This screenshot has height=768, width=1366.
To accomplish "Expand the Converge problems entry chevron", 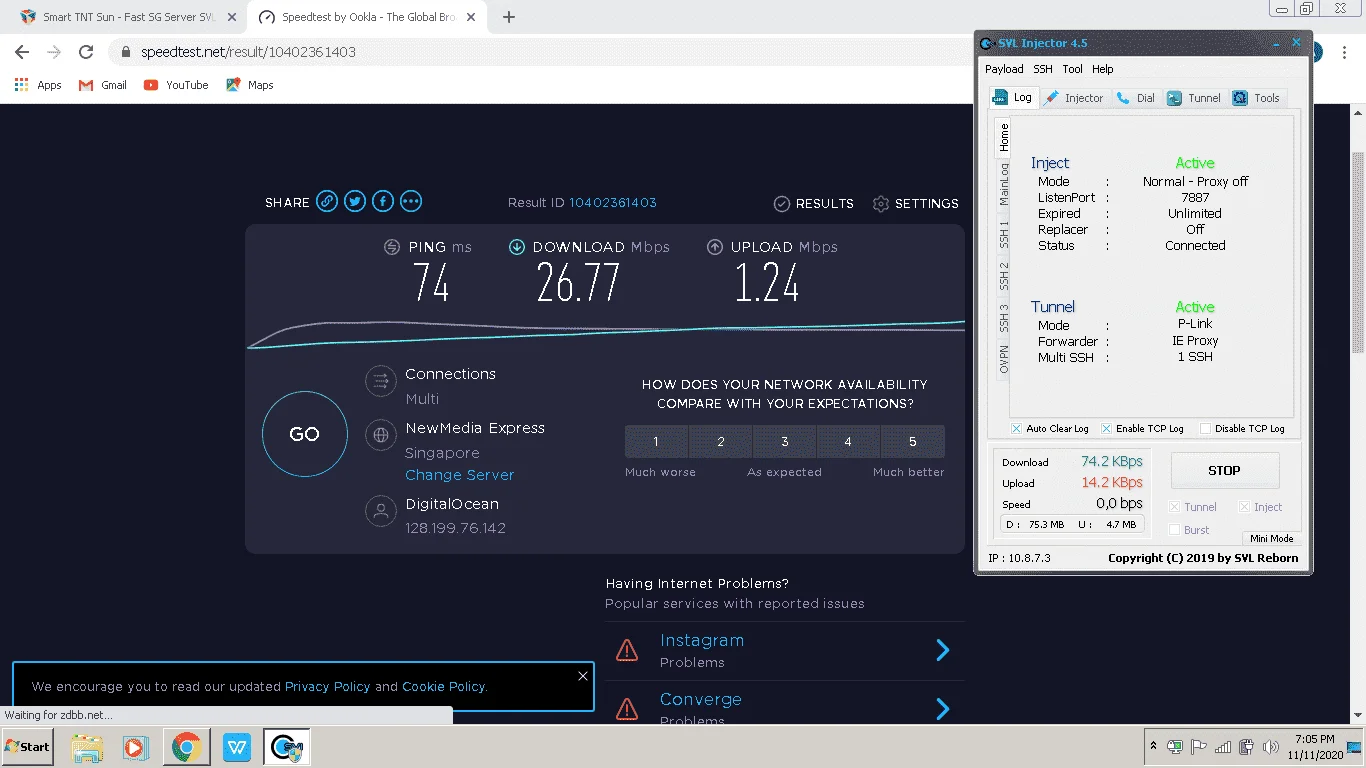I will 942,708.
